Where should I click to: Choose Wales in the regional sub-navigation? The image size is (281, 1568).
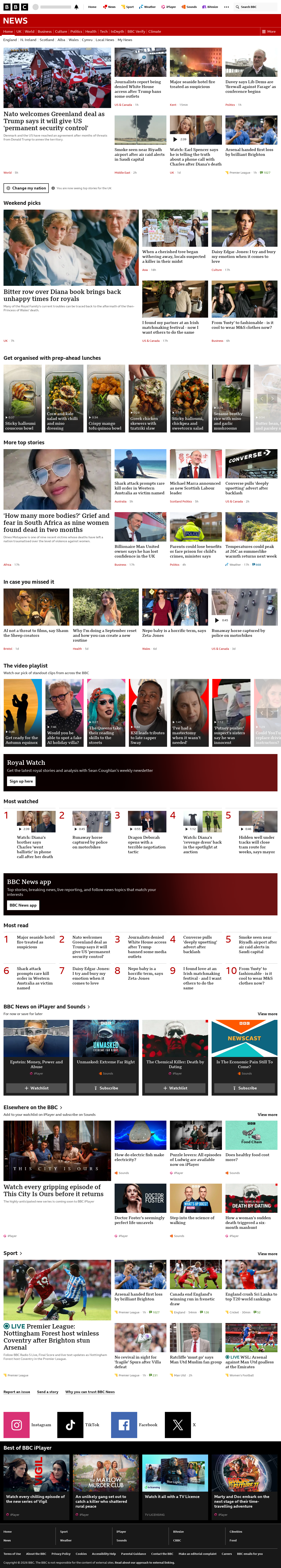coord(74,40)
